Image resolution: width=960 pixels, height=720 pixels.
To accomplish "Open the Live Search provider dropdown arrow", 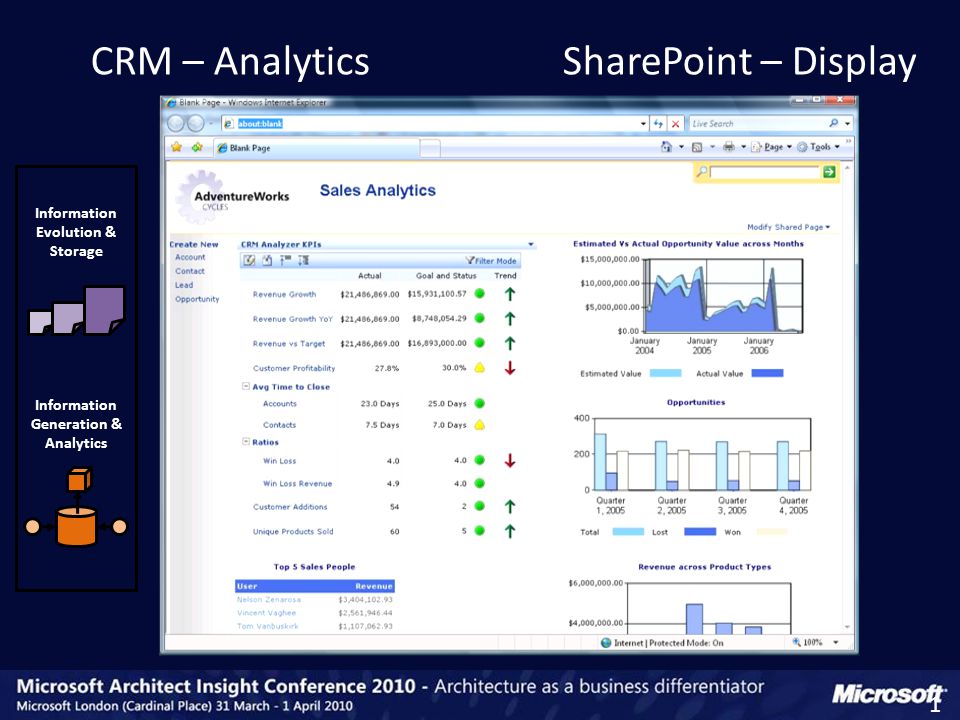I will (847, 124).
